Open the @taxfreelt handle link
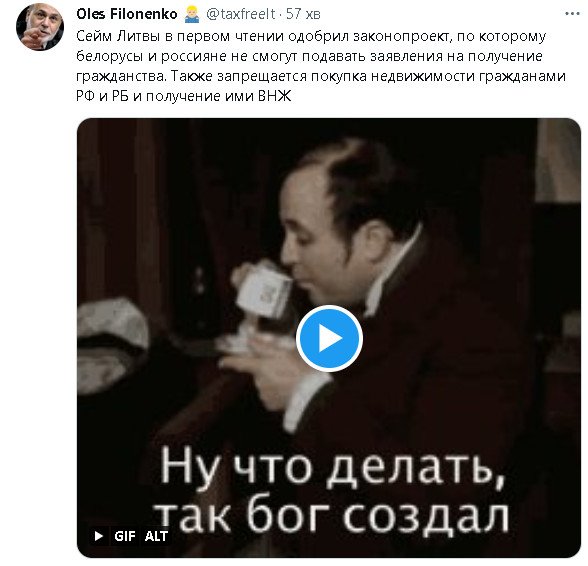This screenshot has width=588, height=566. pyautogui.click(x=241, y=14)
